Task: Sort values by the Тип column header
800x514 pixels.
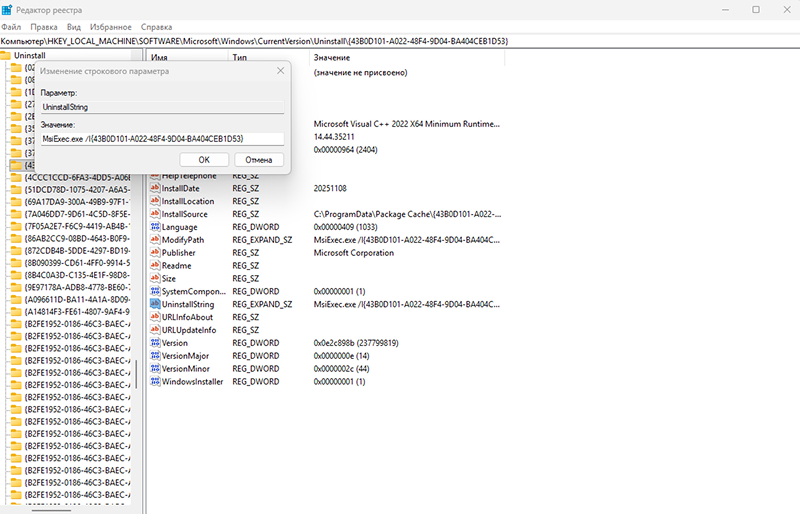Action: (x=240, y=58)
